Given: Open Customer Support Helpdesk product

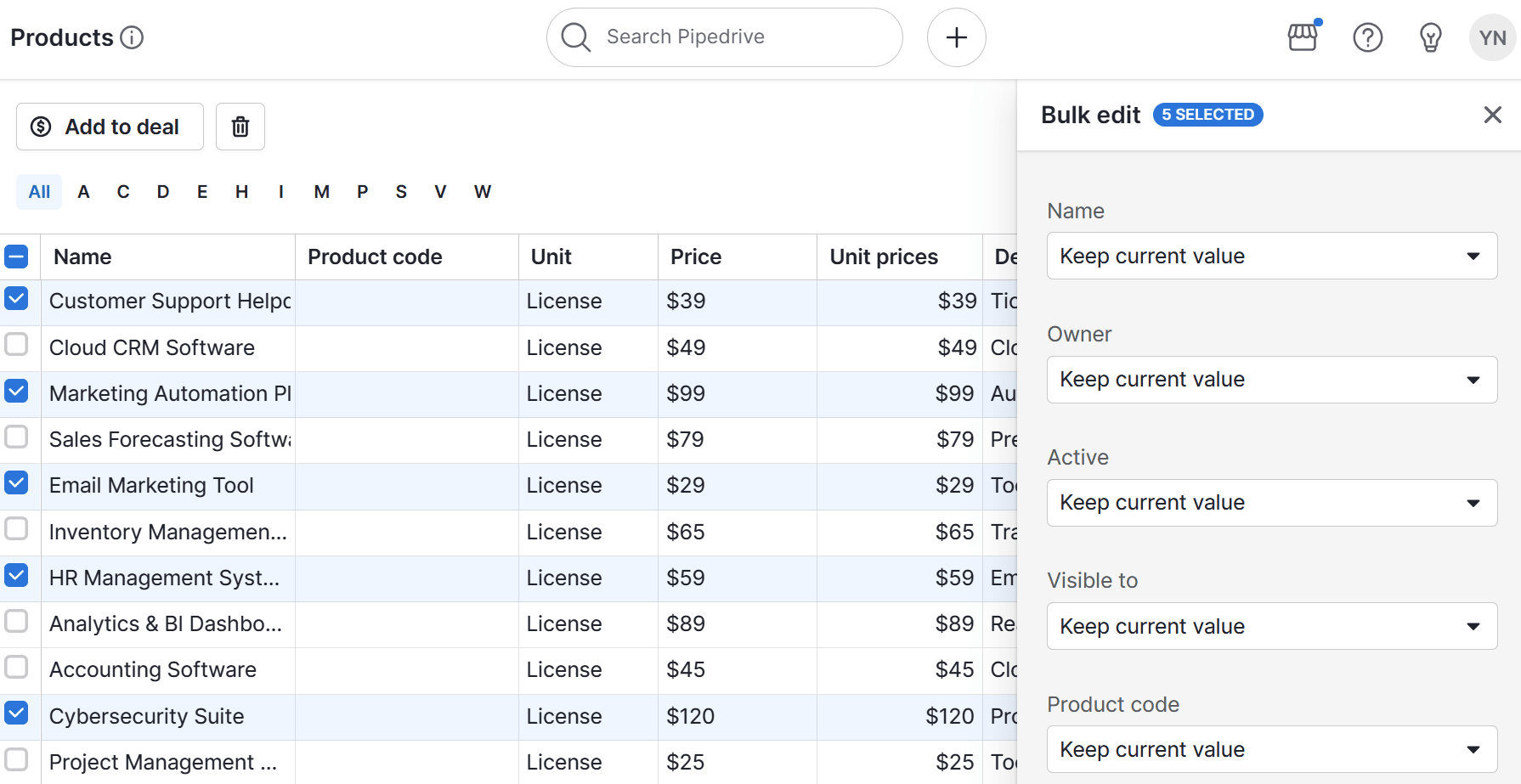Looking at the screenshot, I should point(170,302).
